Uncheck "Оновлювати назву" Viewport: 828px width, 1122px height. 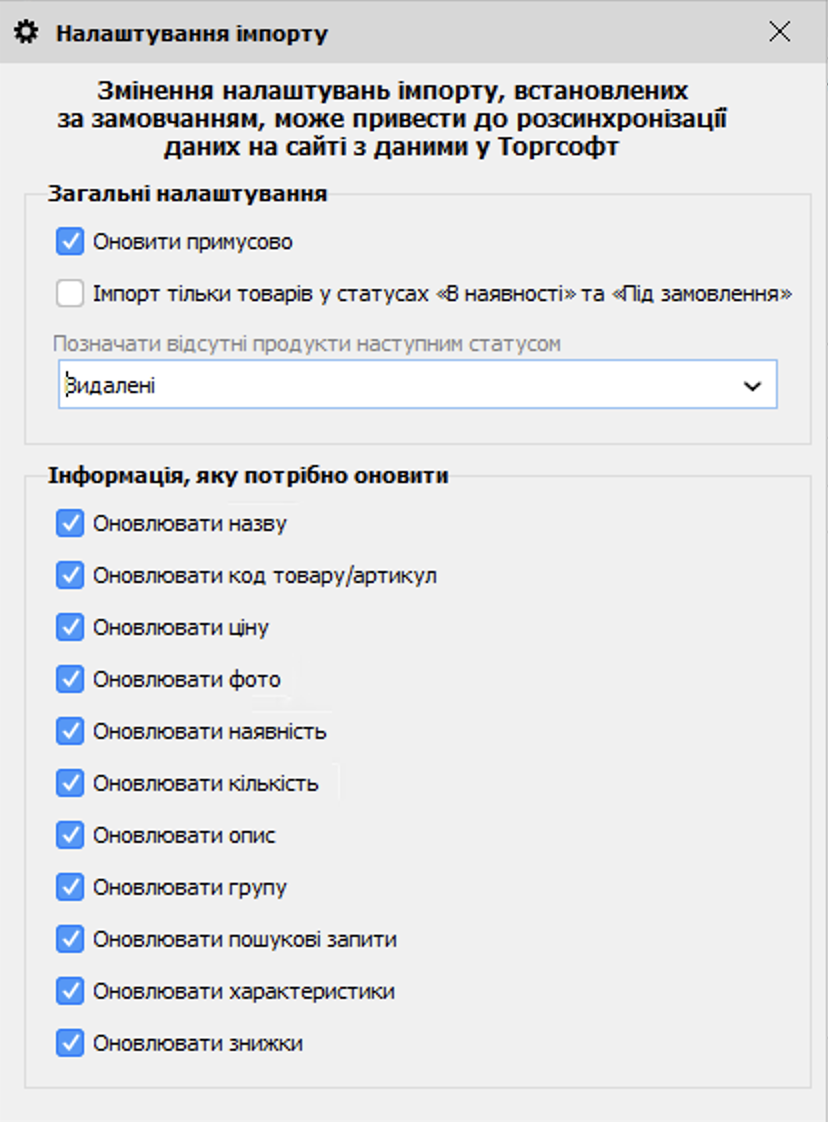[x=69, y=523]
